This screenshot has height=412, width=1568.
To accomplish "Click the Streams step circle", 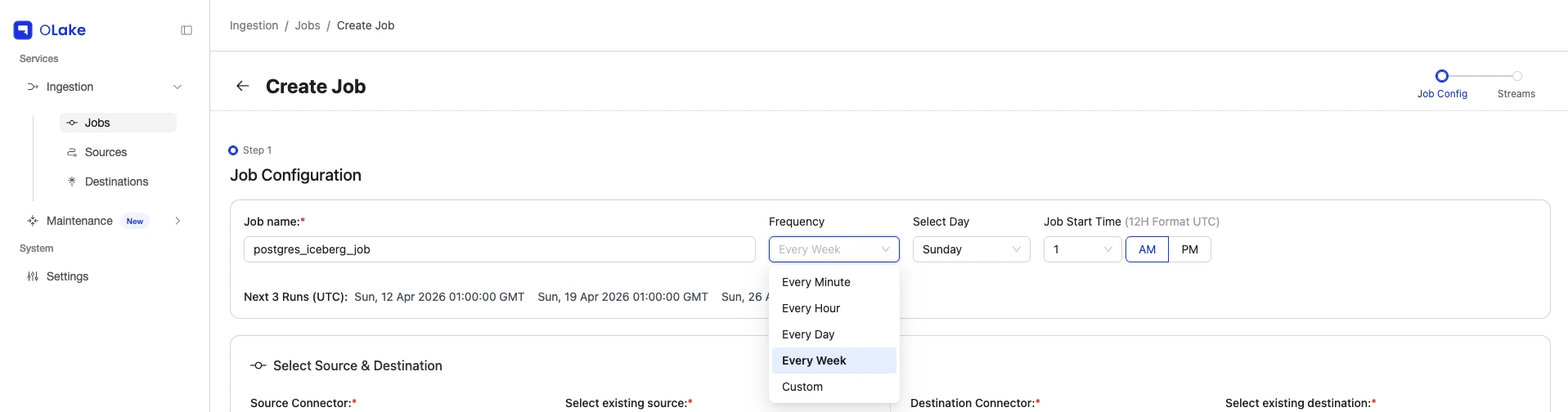I will point(1517,76).
